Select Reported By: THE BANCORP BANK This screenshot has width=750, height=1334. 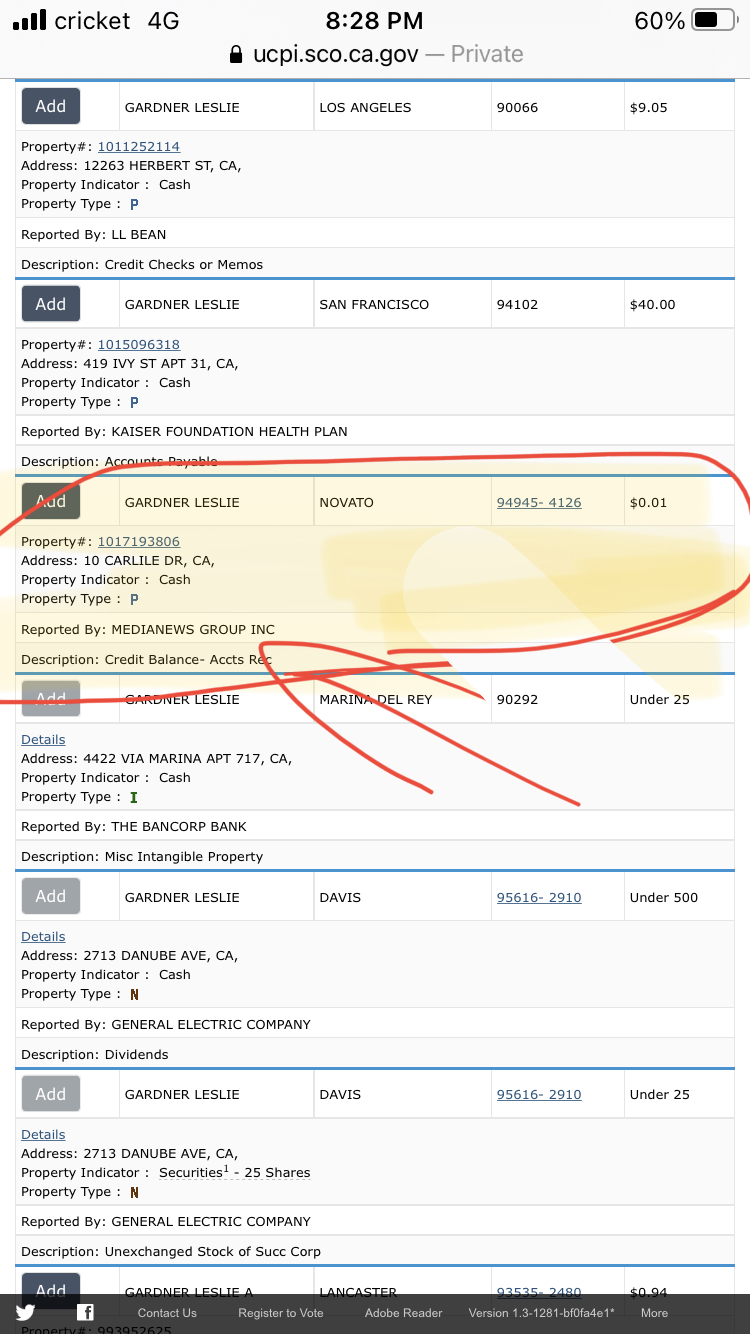point(134,827)
